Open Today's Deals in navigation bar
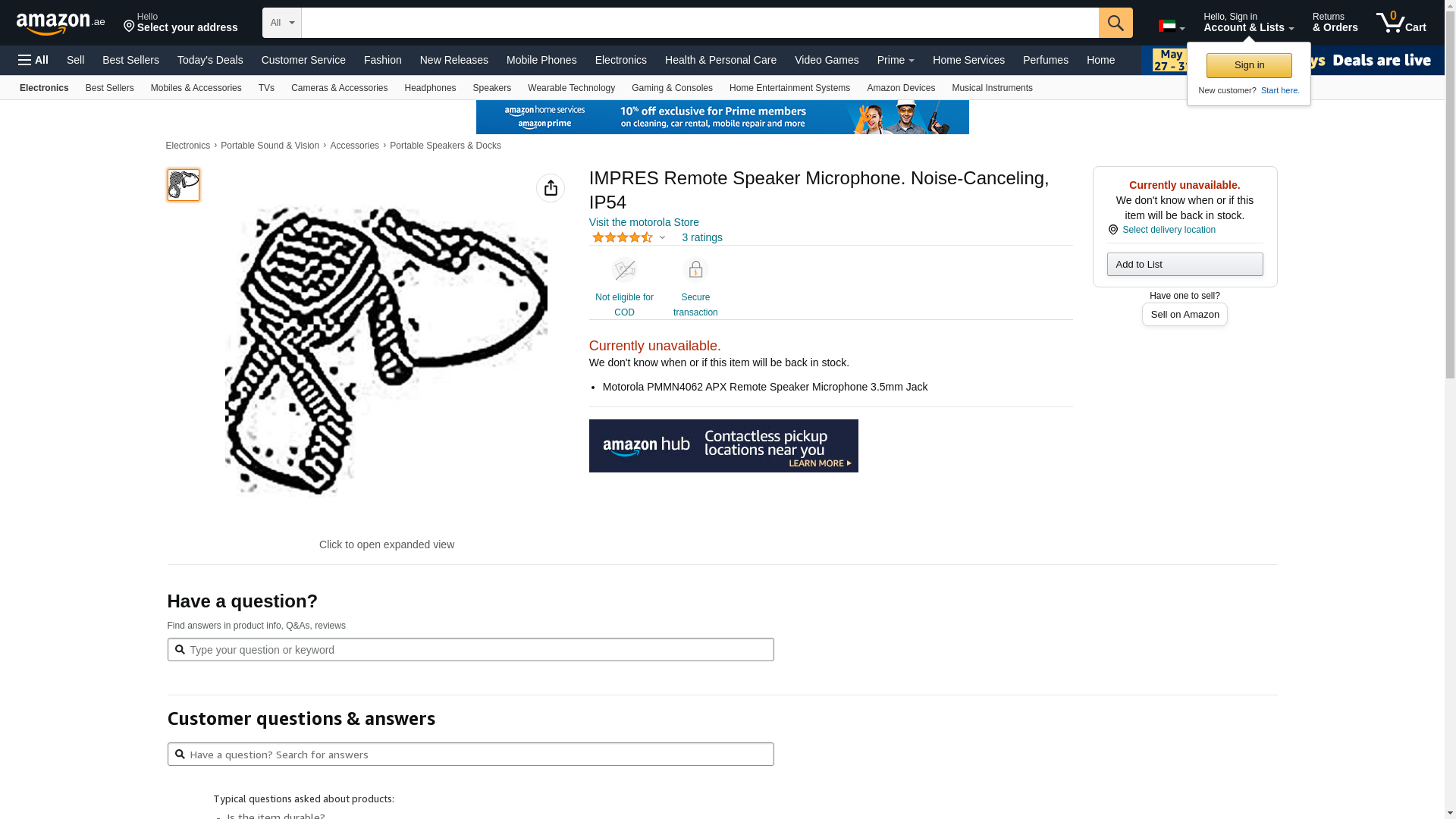1456x819 pixels. coord(210,60)
